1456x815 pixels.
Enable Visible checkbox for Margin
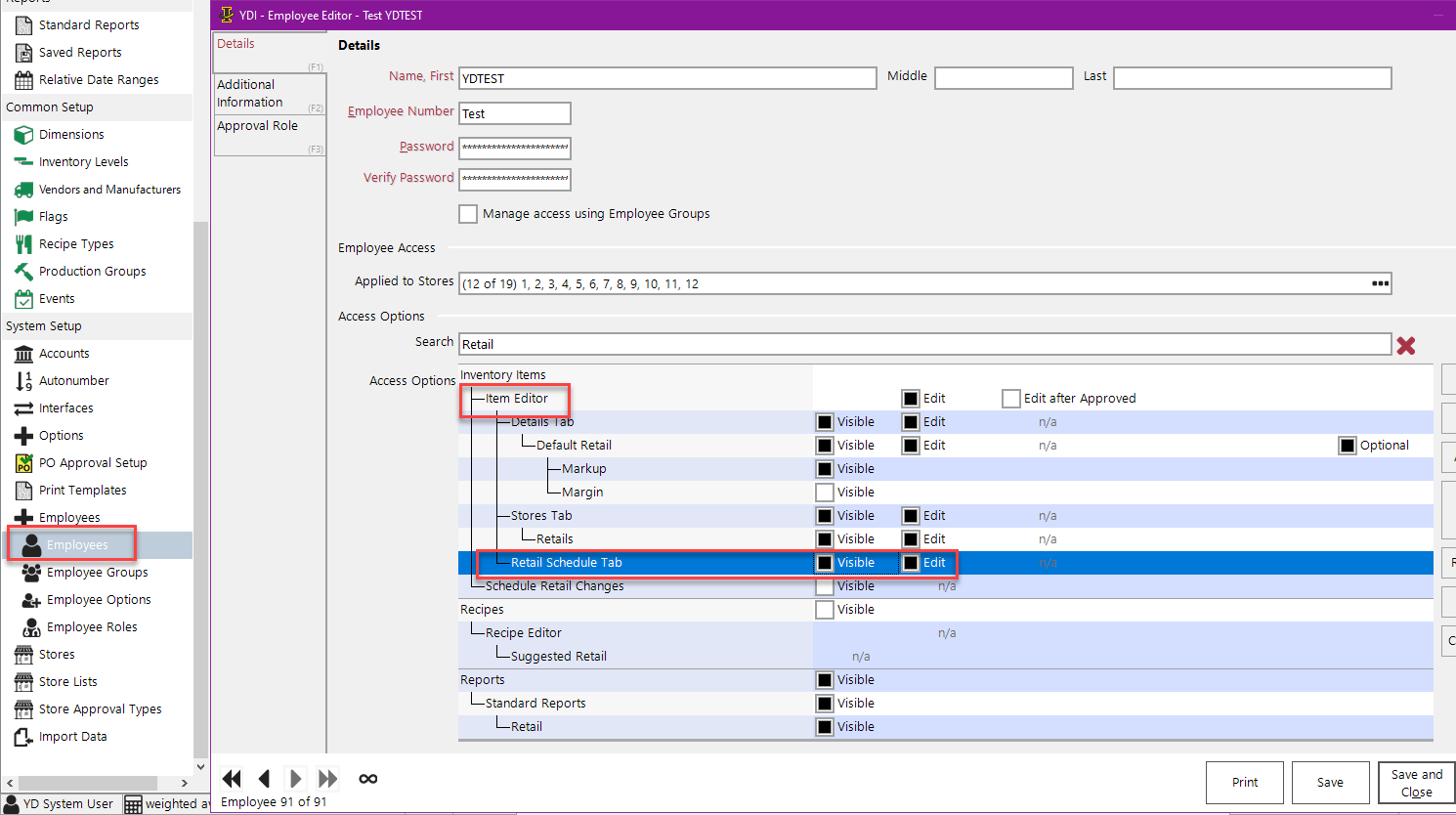825,493
